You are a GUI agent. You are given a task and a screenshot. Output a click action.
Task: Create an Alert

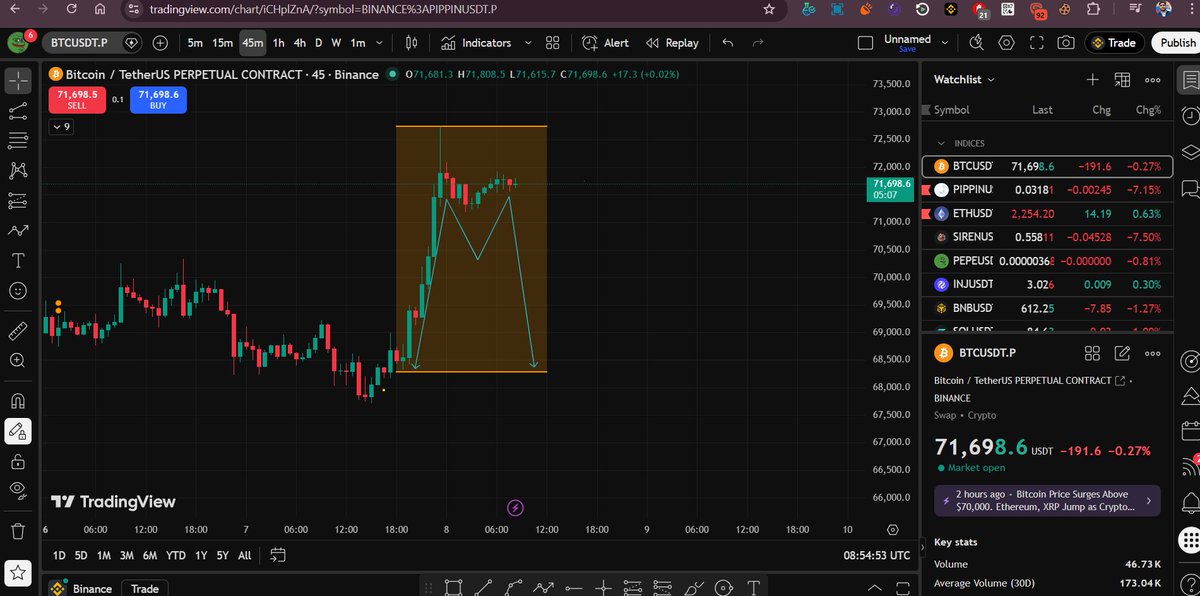coord(606,43)
